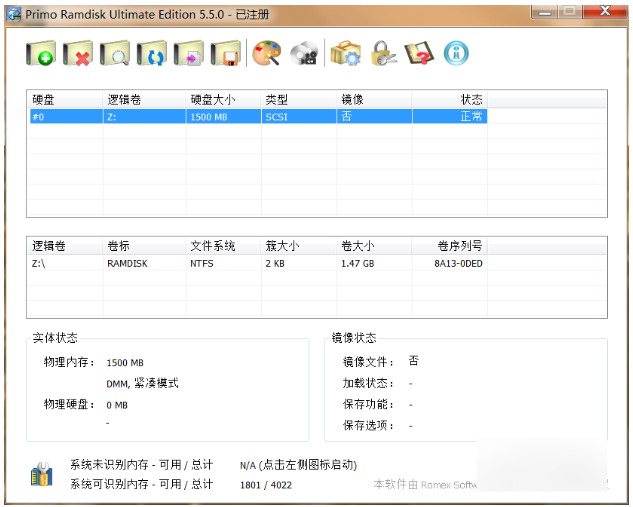Click the application icon in title bar
This screenshot has width=633, height=507.
click(14, 15)
